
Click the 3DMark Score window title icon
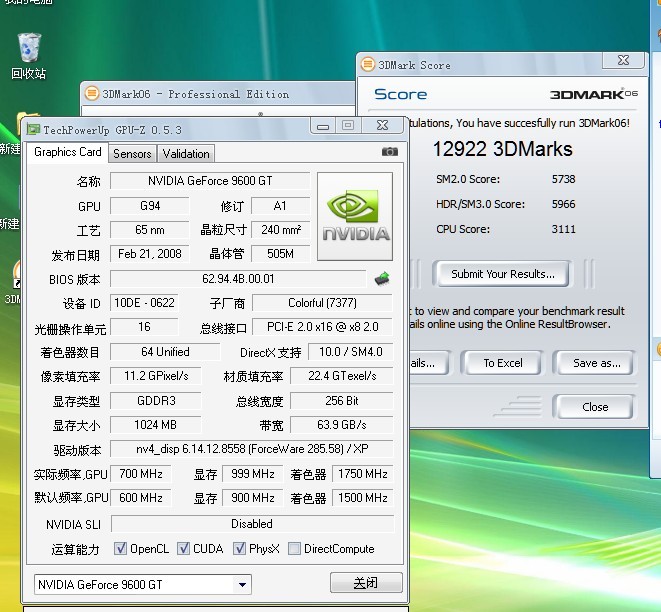tap(368, 64)
